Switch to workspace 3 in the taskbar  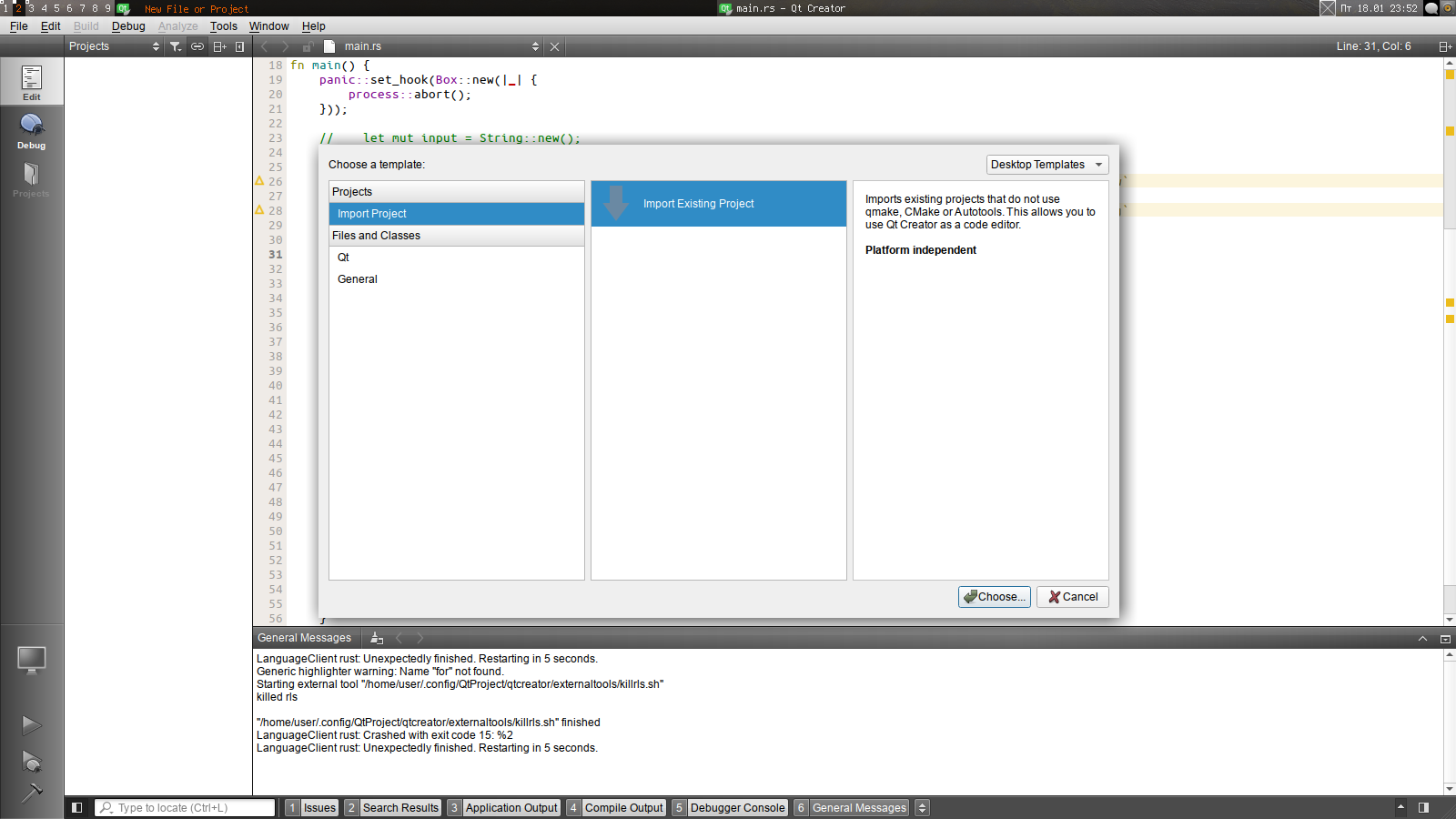[x=30, y=8]
